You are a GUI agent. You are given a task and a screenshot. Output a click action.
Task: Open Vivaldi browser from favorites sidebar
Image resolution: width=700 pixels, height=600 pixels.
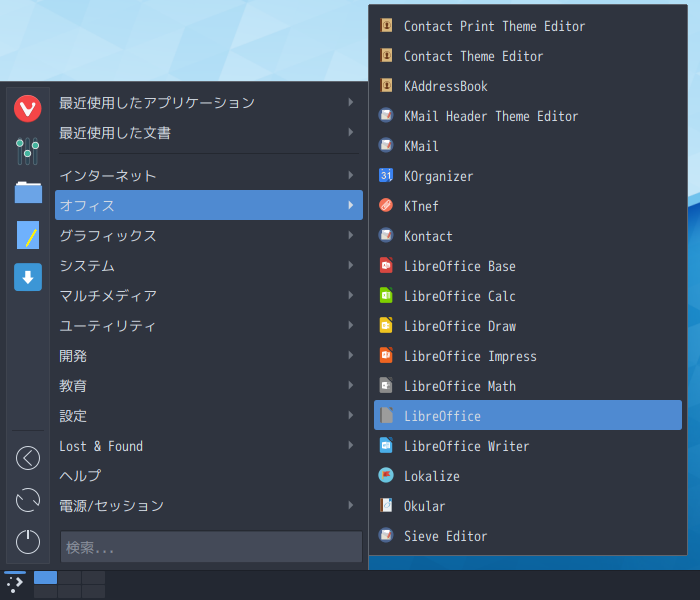point(28,108)
